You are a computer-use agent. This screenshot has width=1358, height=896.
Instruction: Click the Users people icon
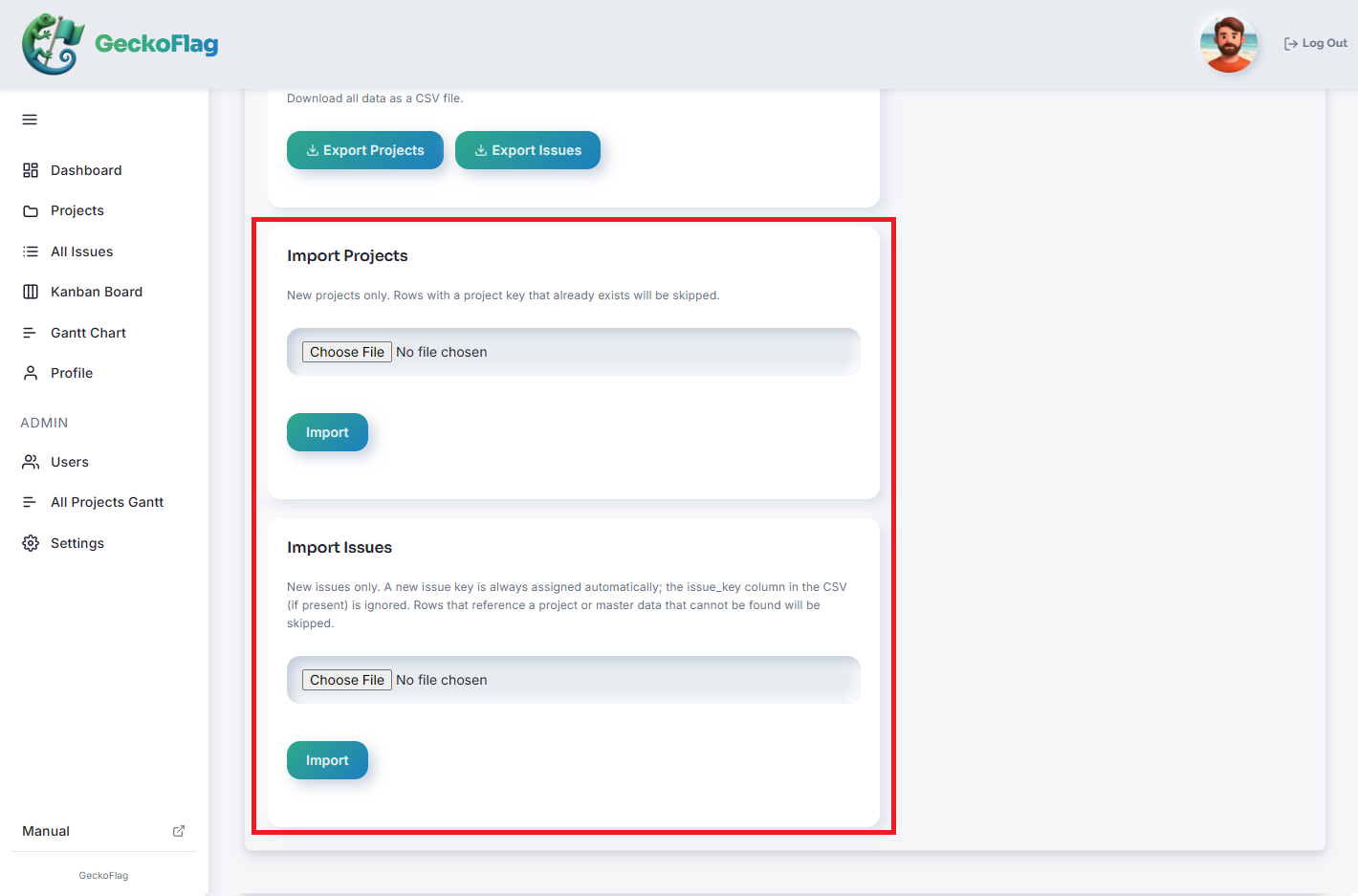31,462
